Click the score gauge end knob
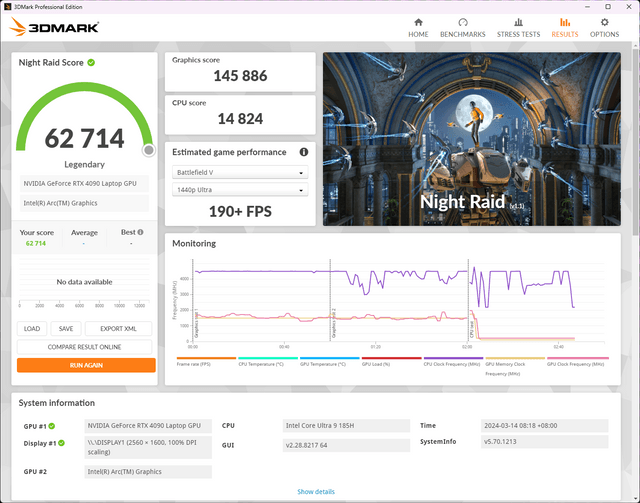This screenshot has width=640, height=503. [x=149, y=150]
